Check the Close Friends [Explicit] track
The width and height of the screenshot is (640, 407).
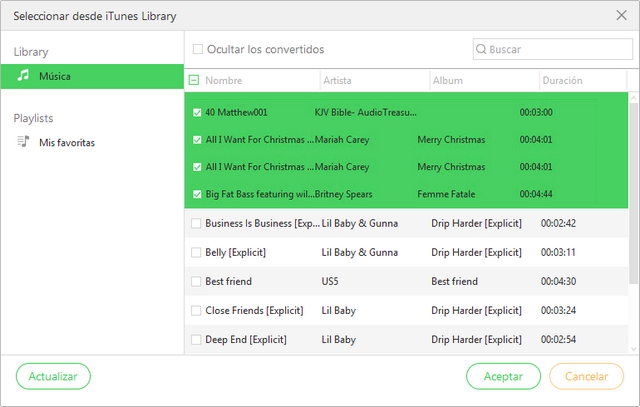(x=196, y=311)
